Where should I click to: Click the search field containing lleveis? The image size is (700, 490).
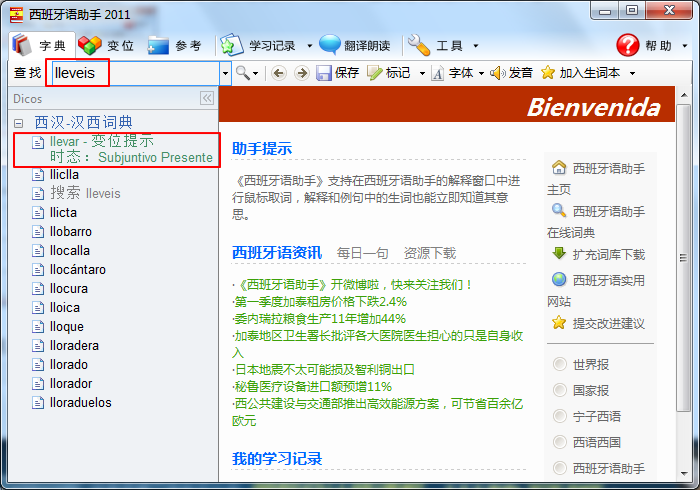[x=136, y=73]
